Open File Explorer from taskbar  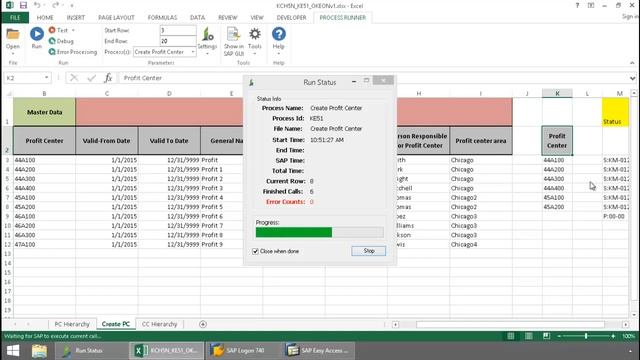point(39,351)
